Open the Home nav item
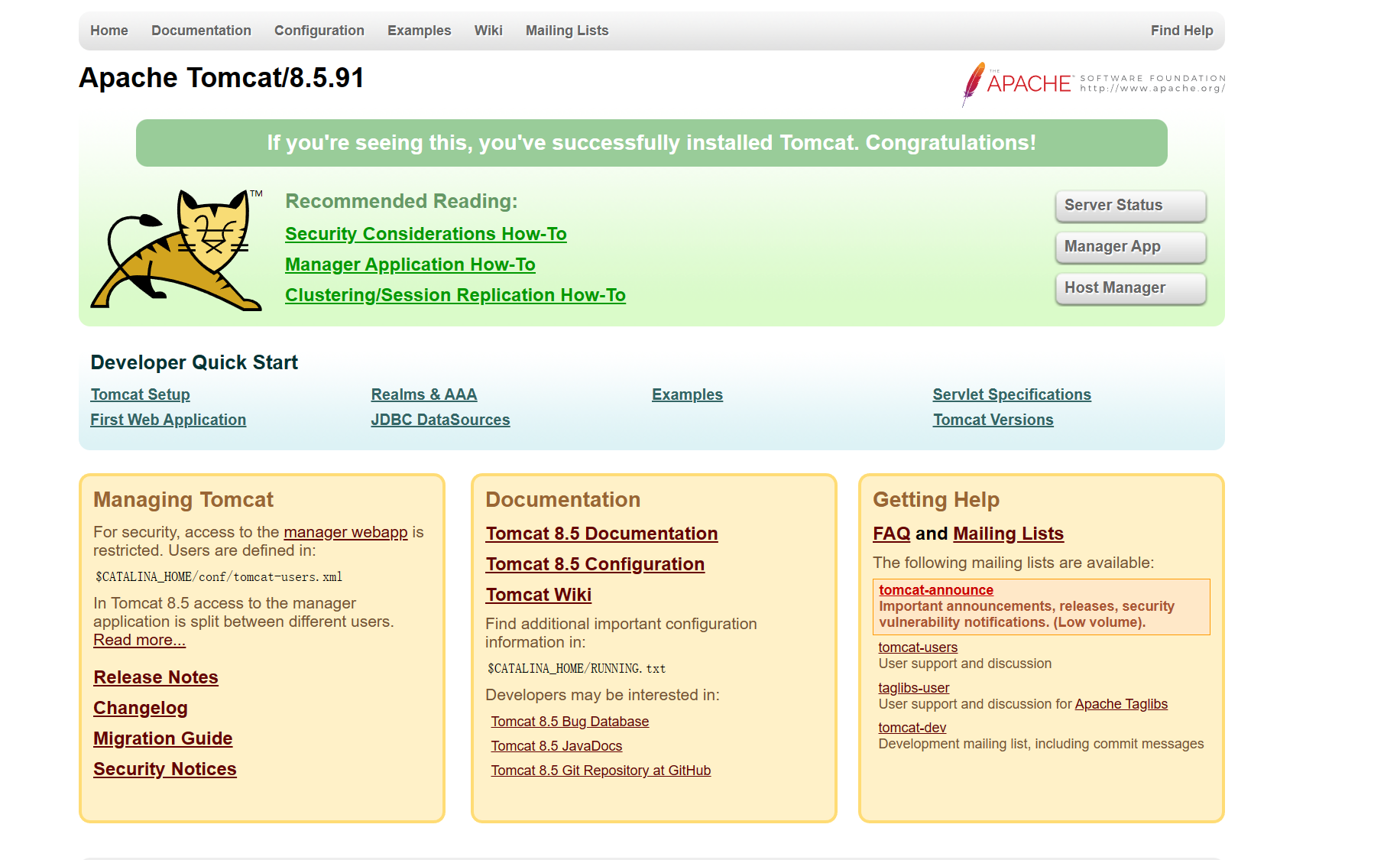 [x=109, y=31]
